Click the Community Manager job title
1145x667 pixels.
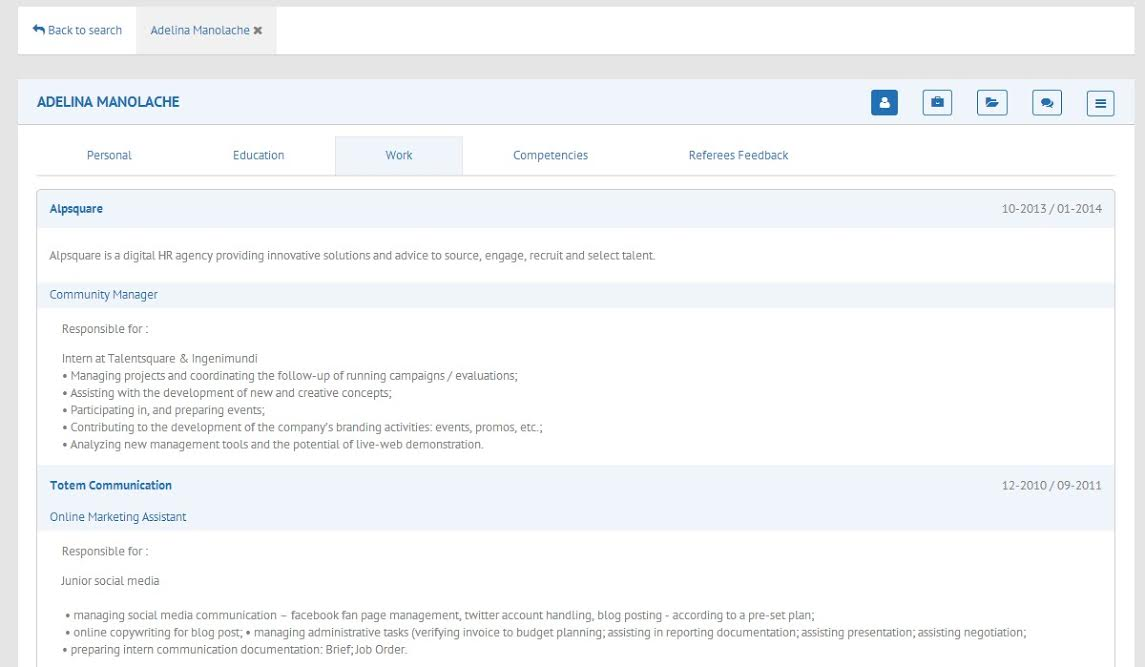click(x=103, y=294)
